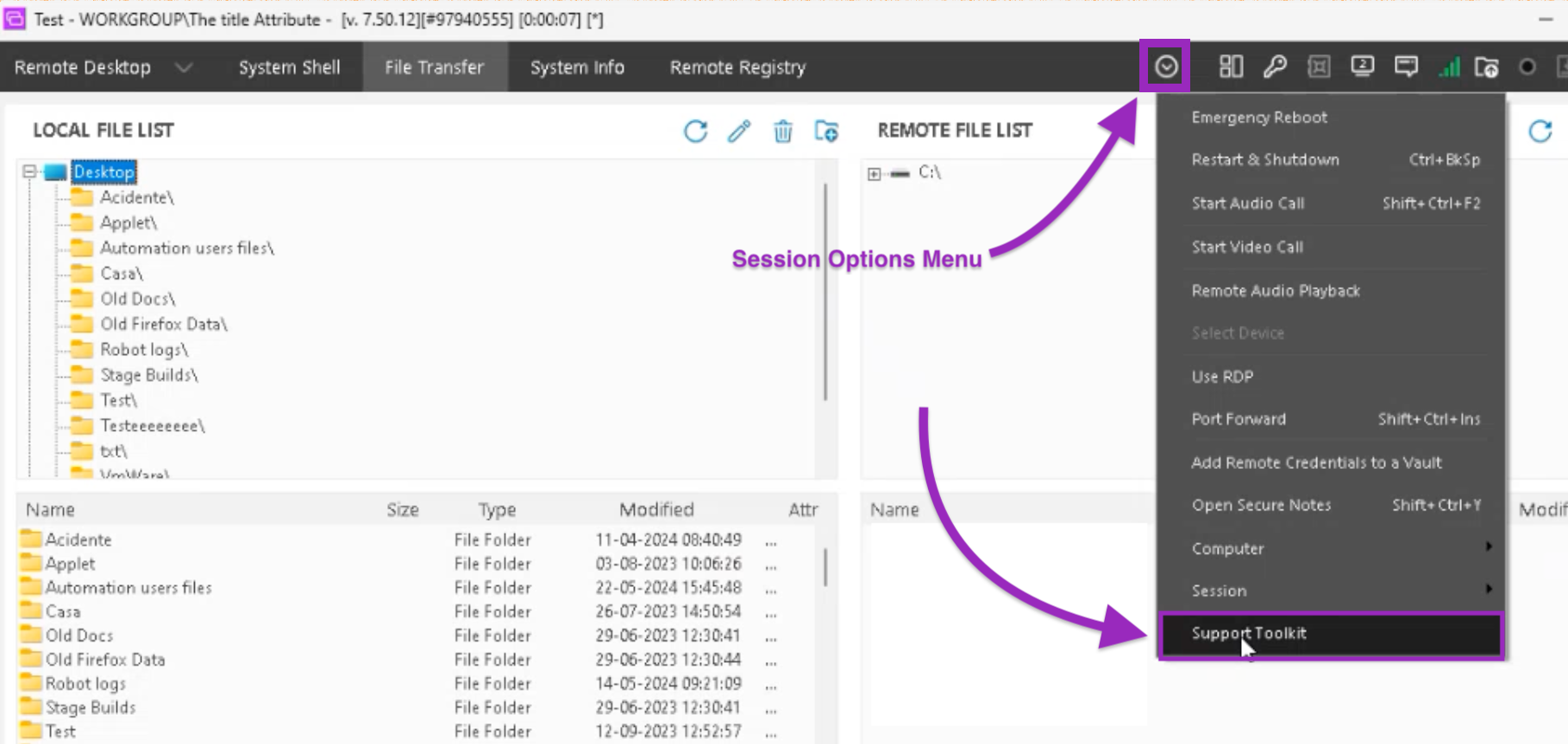Delete selected local file with trash icon
Viewport: 1568px width, 744px height.
pos(782,131)
